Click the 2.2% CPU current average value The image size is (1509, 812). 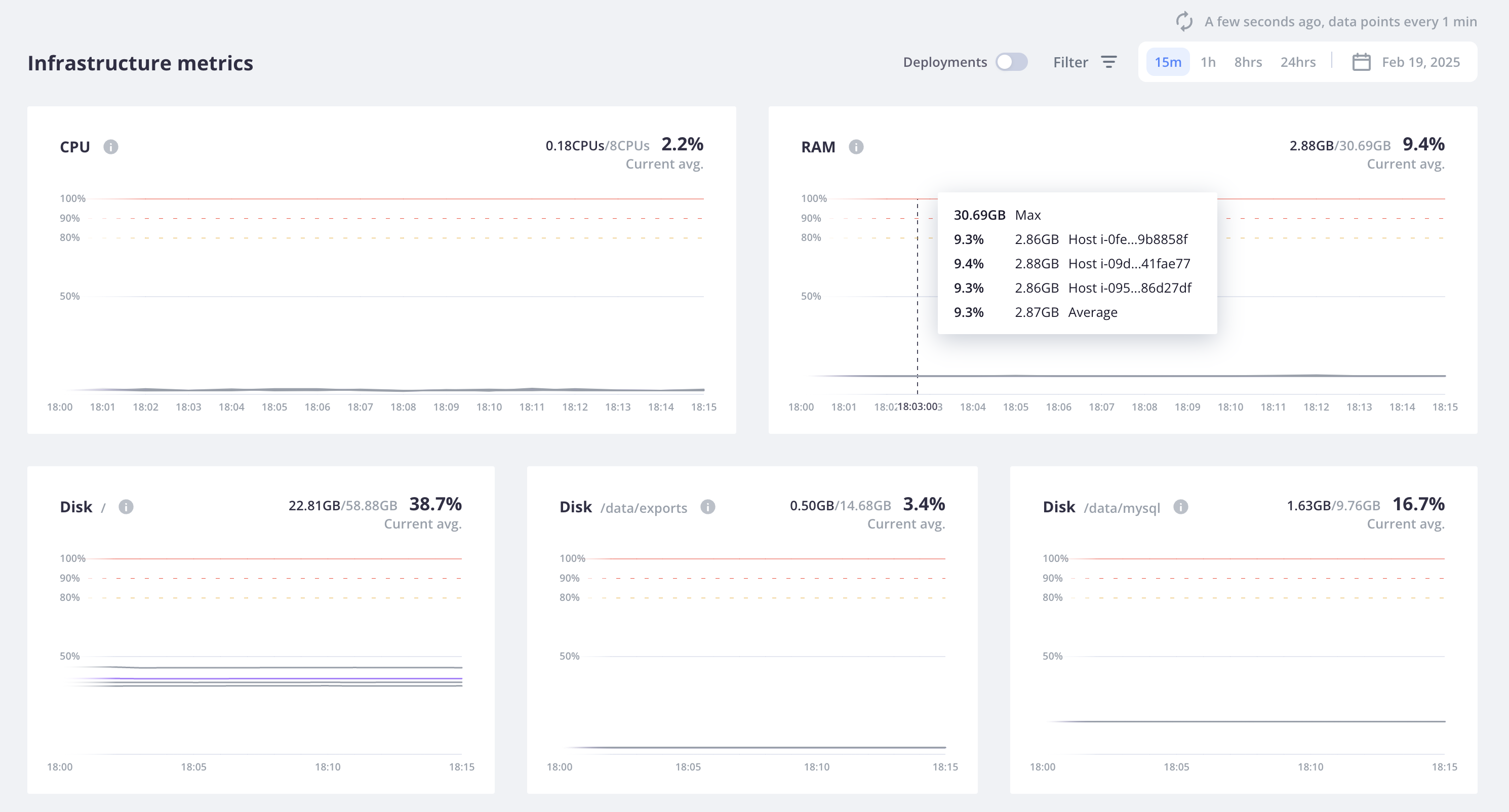click(682, 144)
